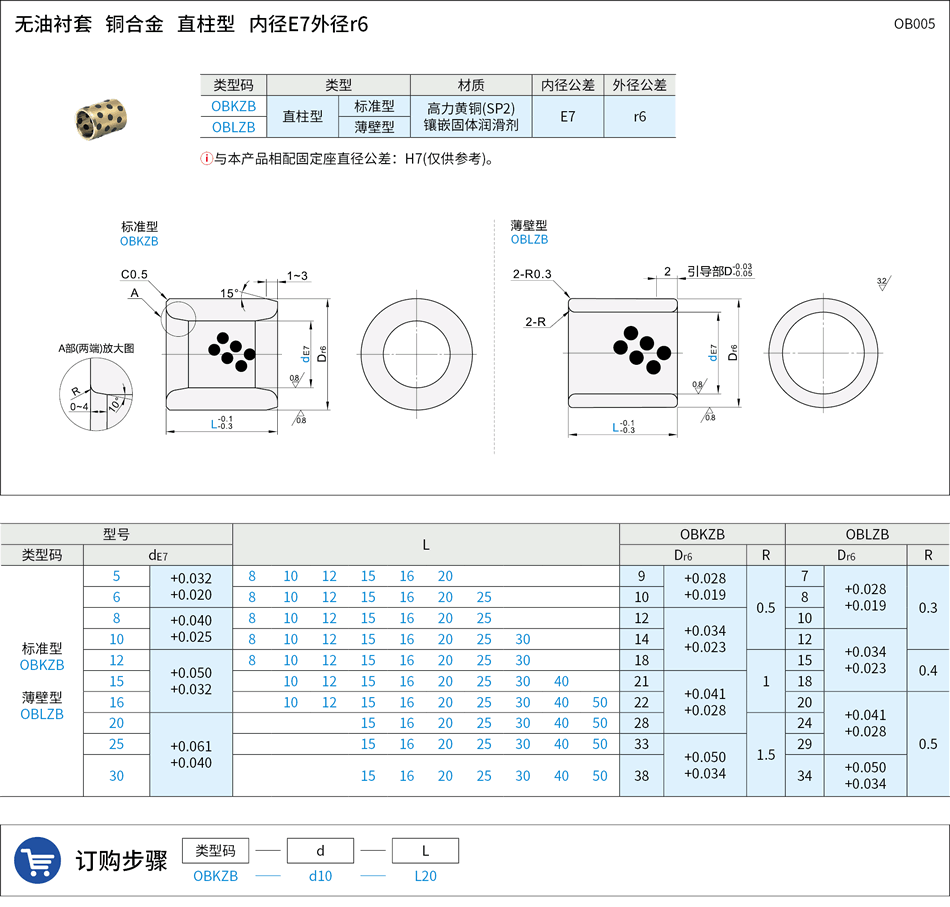Click outer diameter 33 in the OBKZB column
The height and width of the screenshot is (907, 950).
(642, 744)
